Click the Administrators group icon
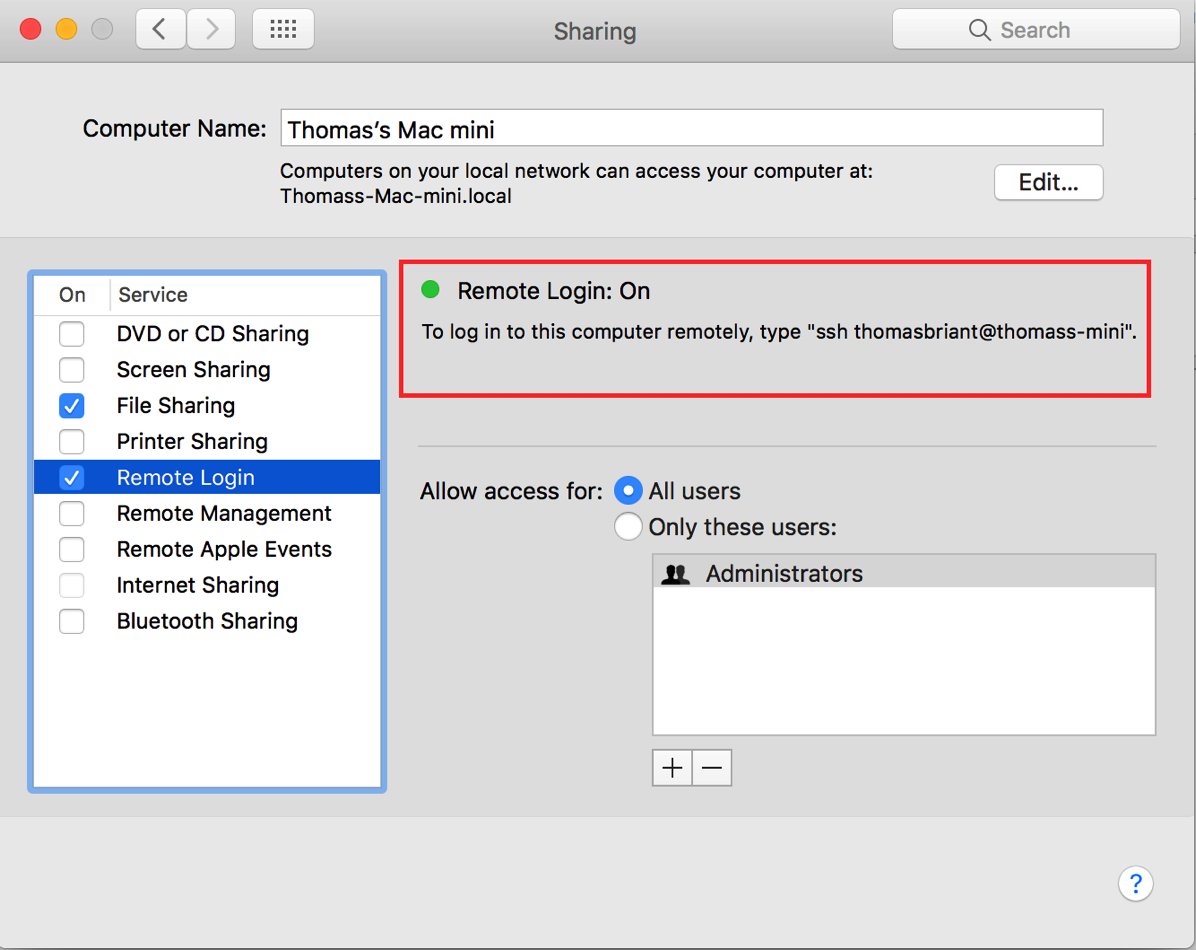1196x950 pixels. [675, 574]
